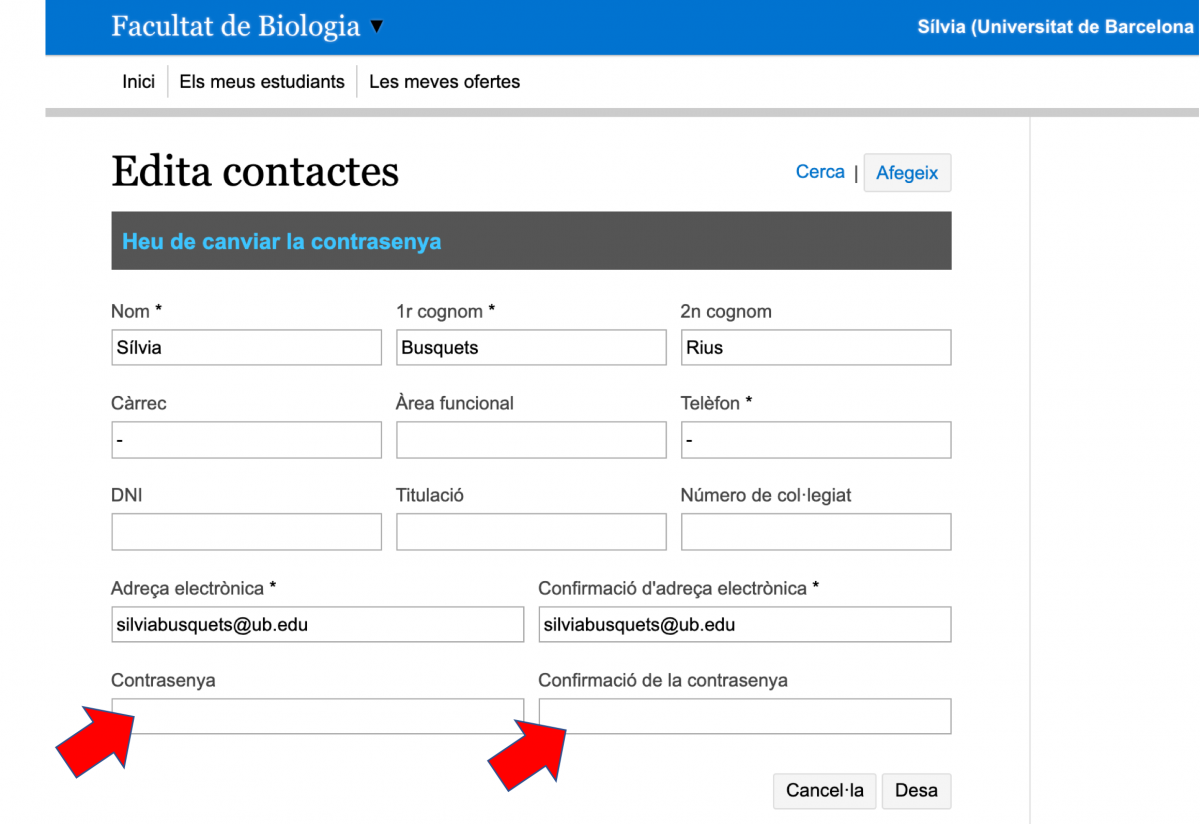Click the Cerca link

pos(820,172)
